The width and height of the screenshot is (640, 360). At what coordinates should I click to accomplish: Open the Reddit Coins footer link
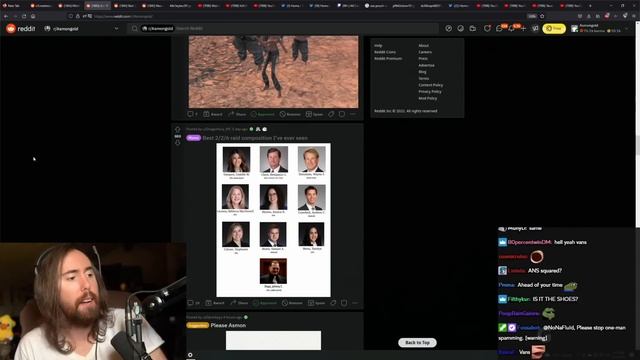(x=385, y=52)
